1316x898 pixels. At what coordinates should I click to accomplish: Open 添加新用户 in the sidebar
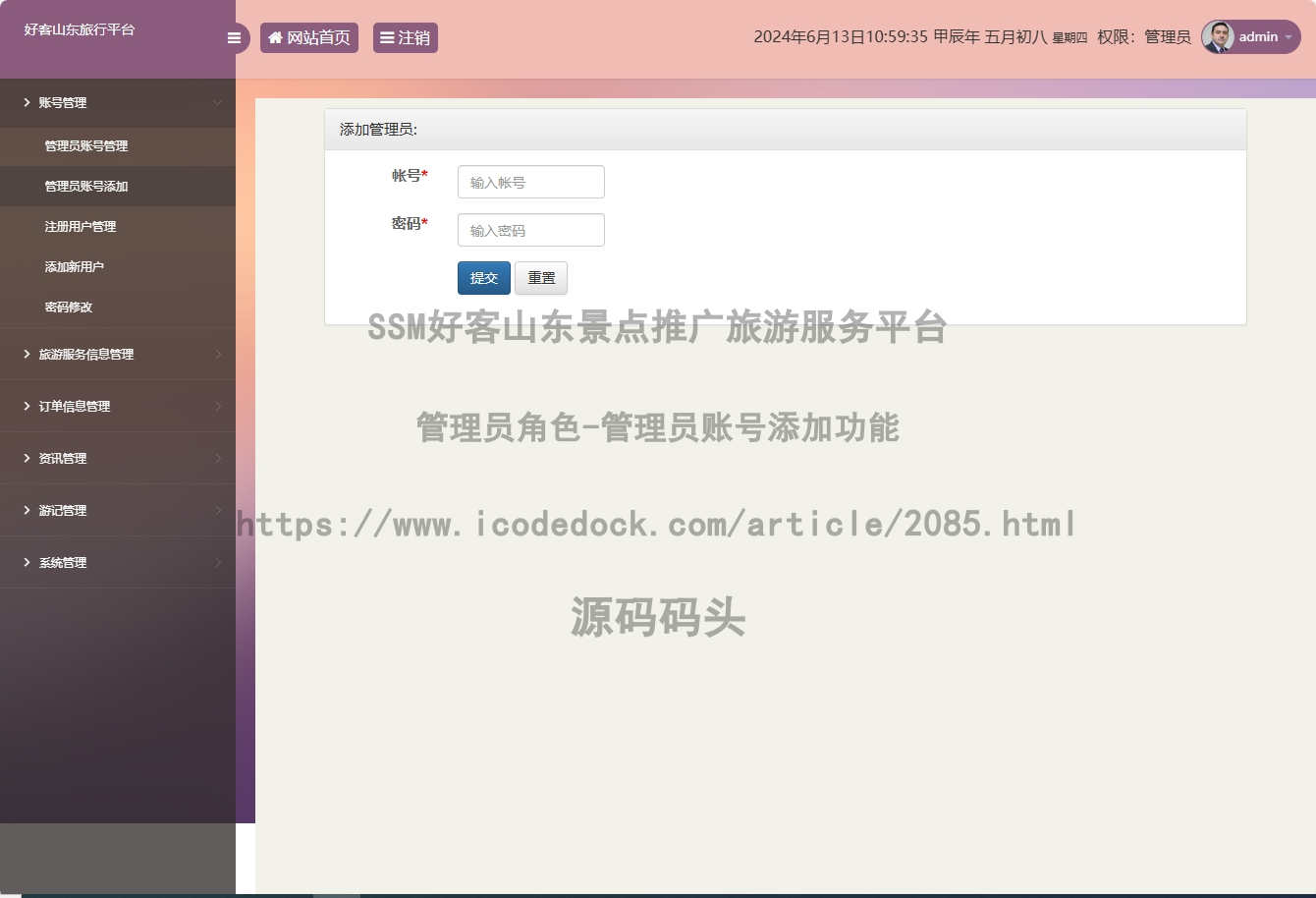118,266
